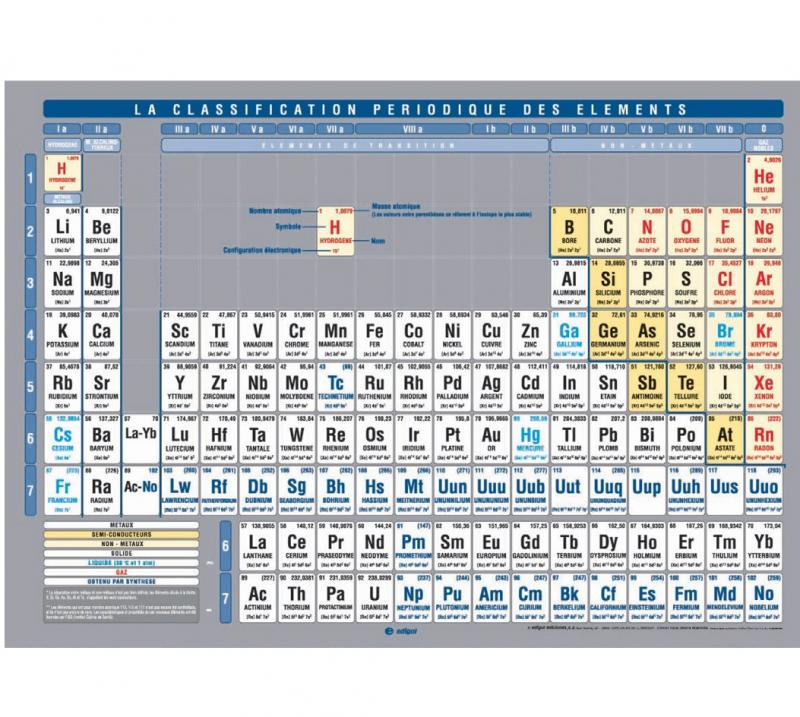Click the Mercure element tile
Viewport: 800px width, 717px height.
[529, 436]
